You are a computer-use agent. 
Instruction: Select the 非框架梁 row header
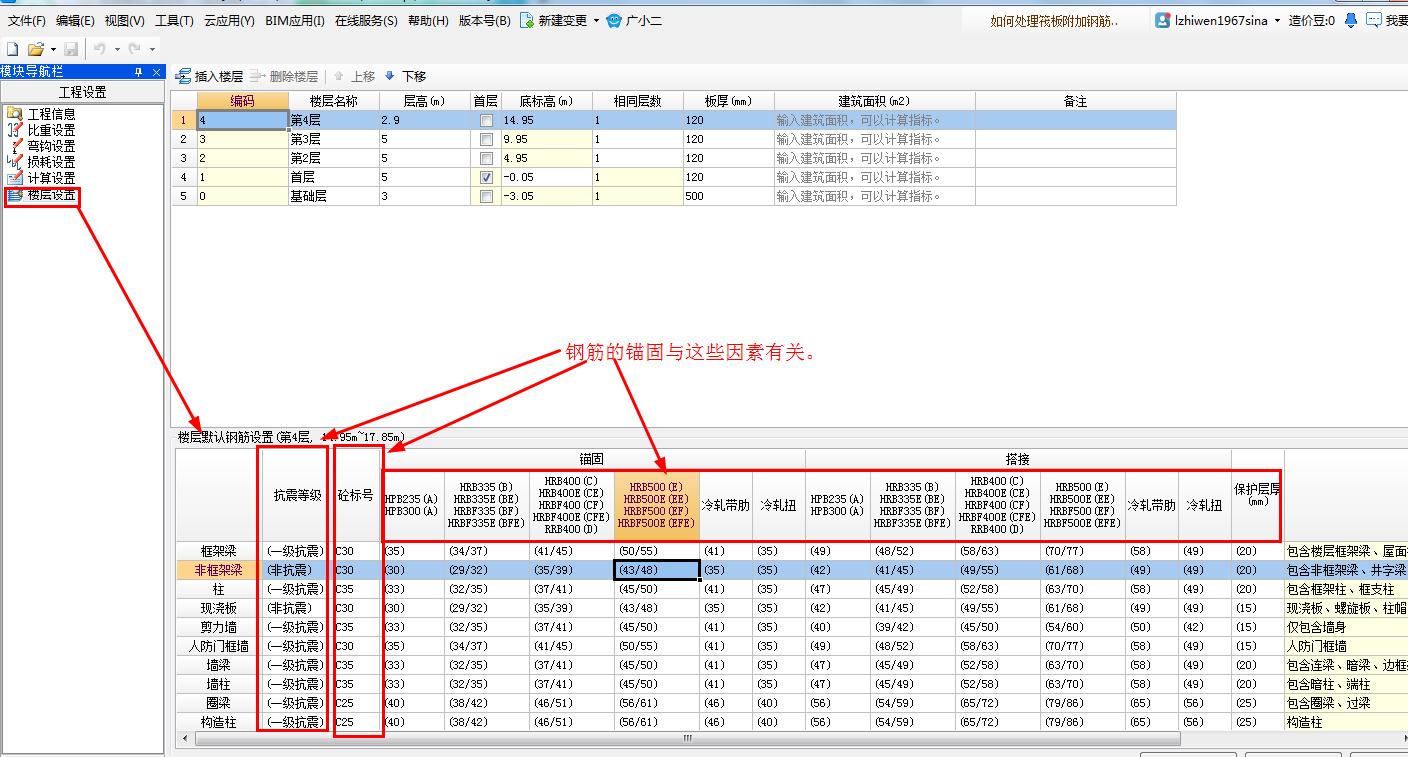tap(217, 570)
